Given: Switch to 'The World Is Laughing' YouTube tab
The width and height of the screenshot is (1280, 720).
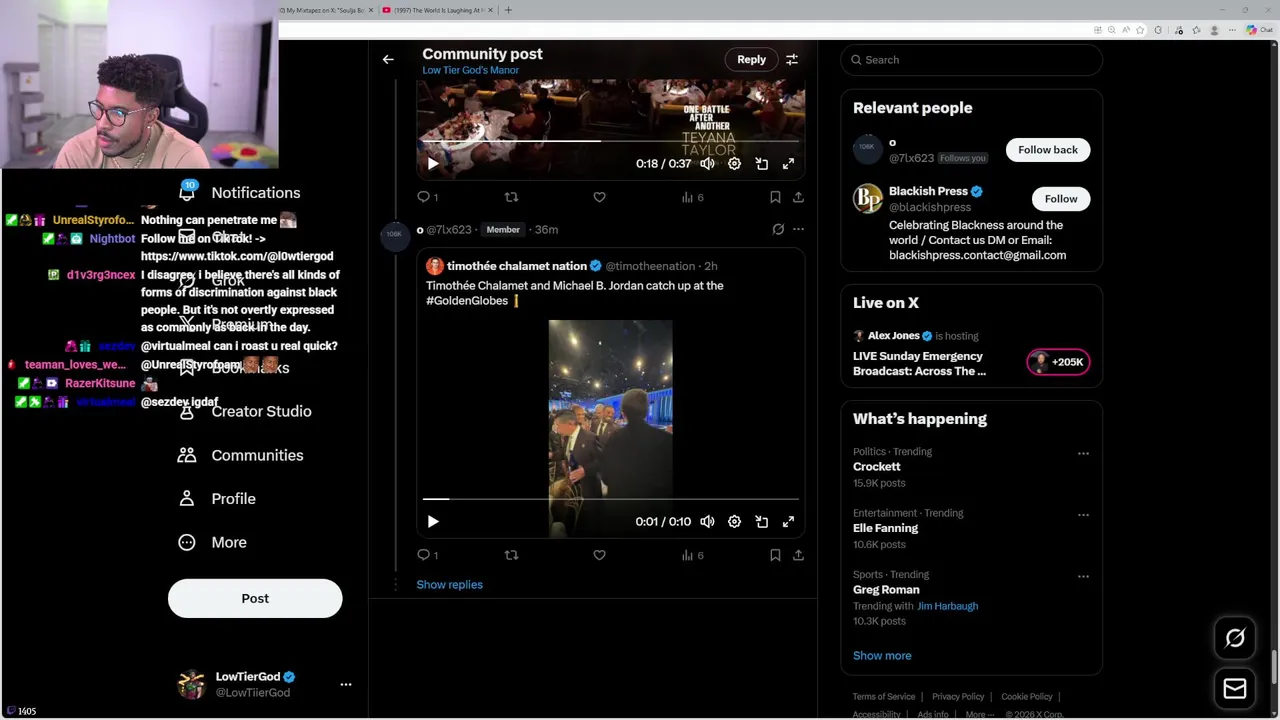Looking at the screenshot, I should coord(439,10).
